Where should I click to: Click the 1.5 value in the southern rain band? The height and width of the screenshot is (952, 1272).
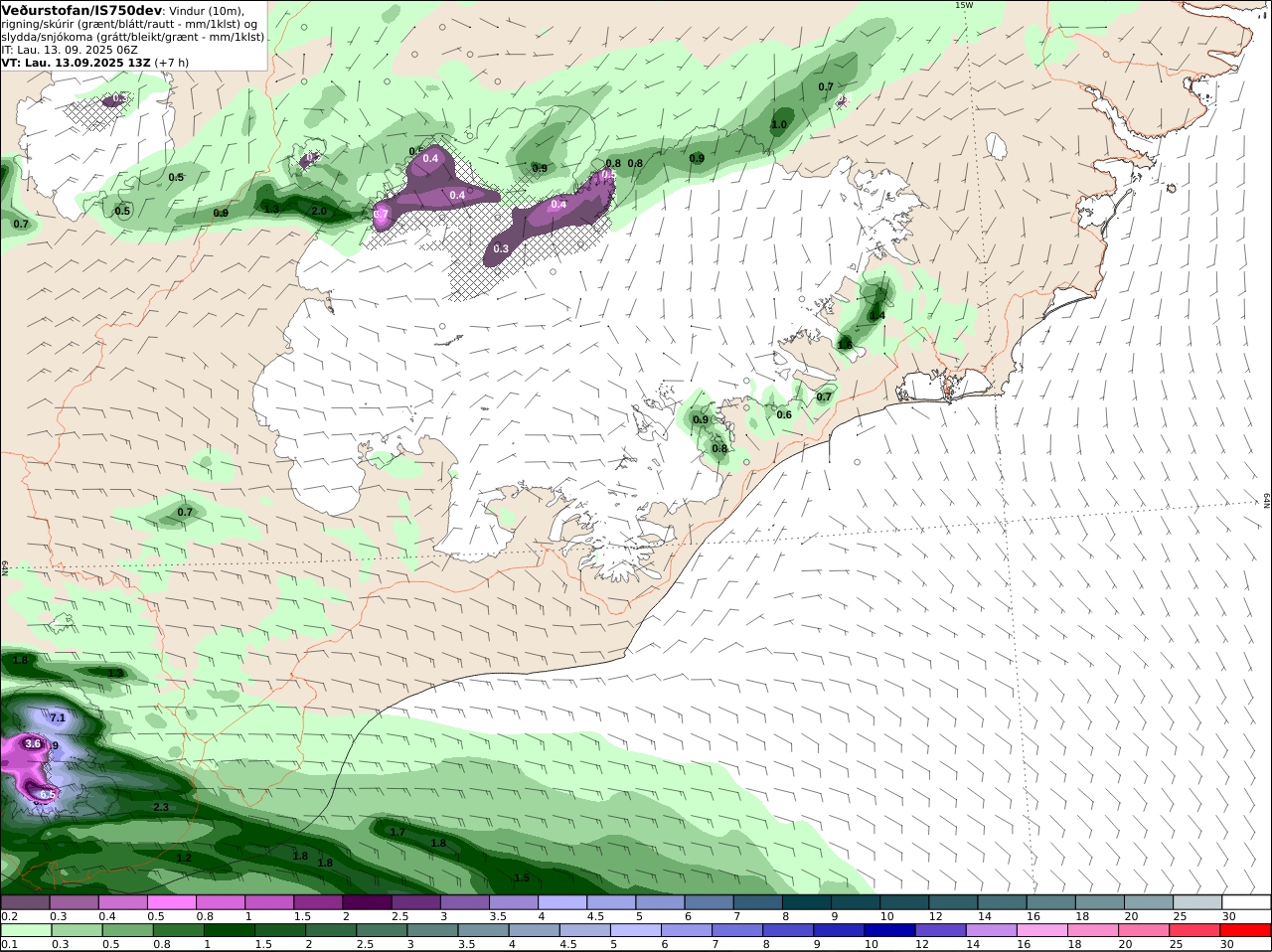click(522, 878)
